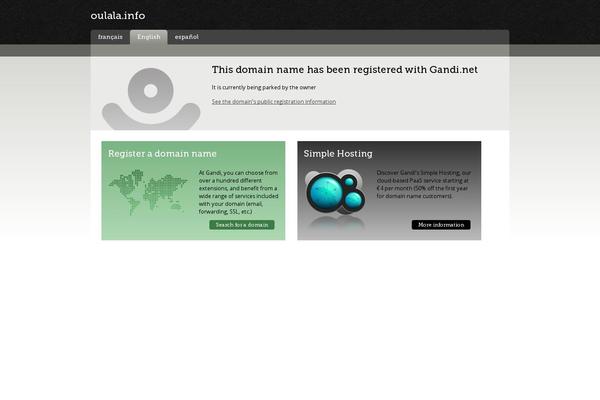Click the domain registered with Gandi.net headline

pyautogui.click(x=345, y=70)
